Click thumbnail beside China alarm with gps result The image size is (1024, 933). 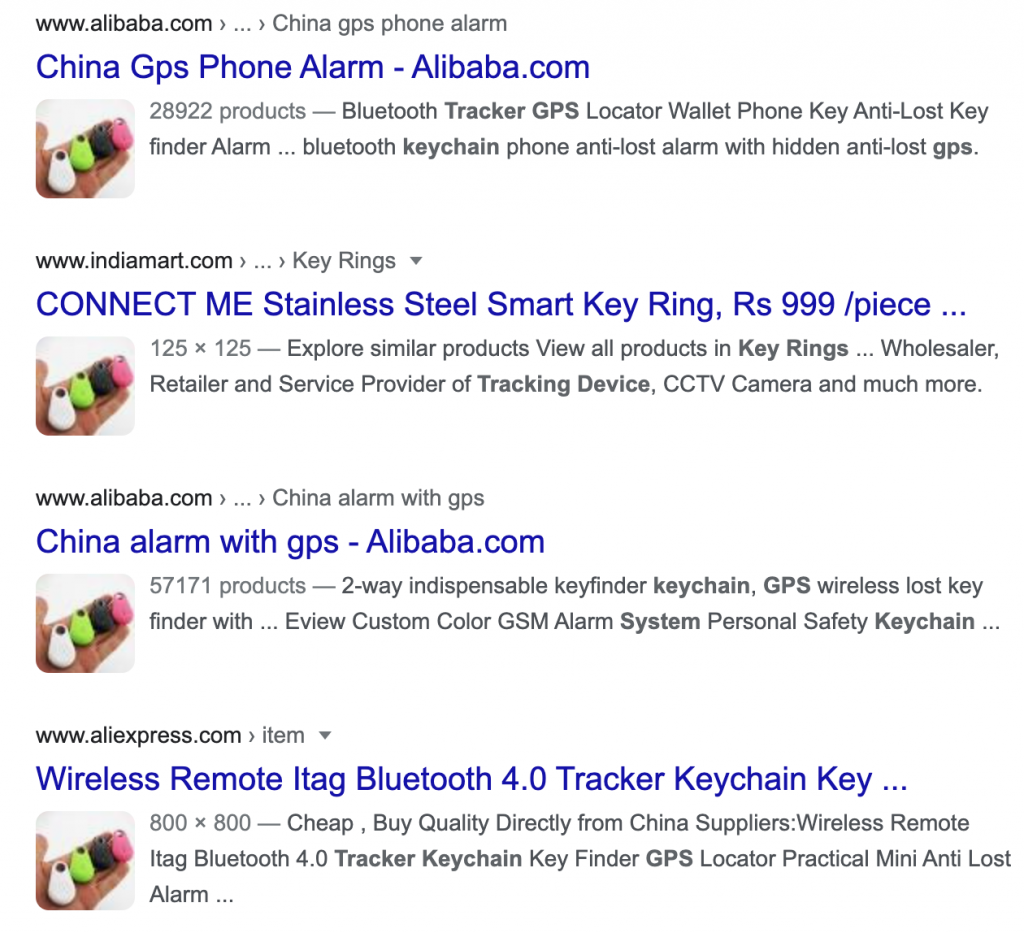[x=85, y=624]
